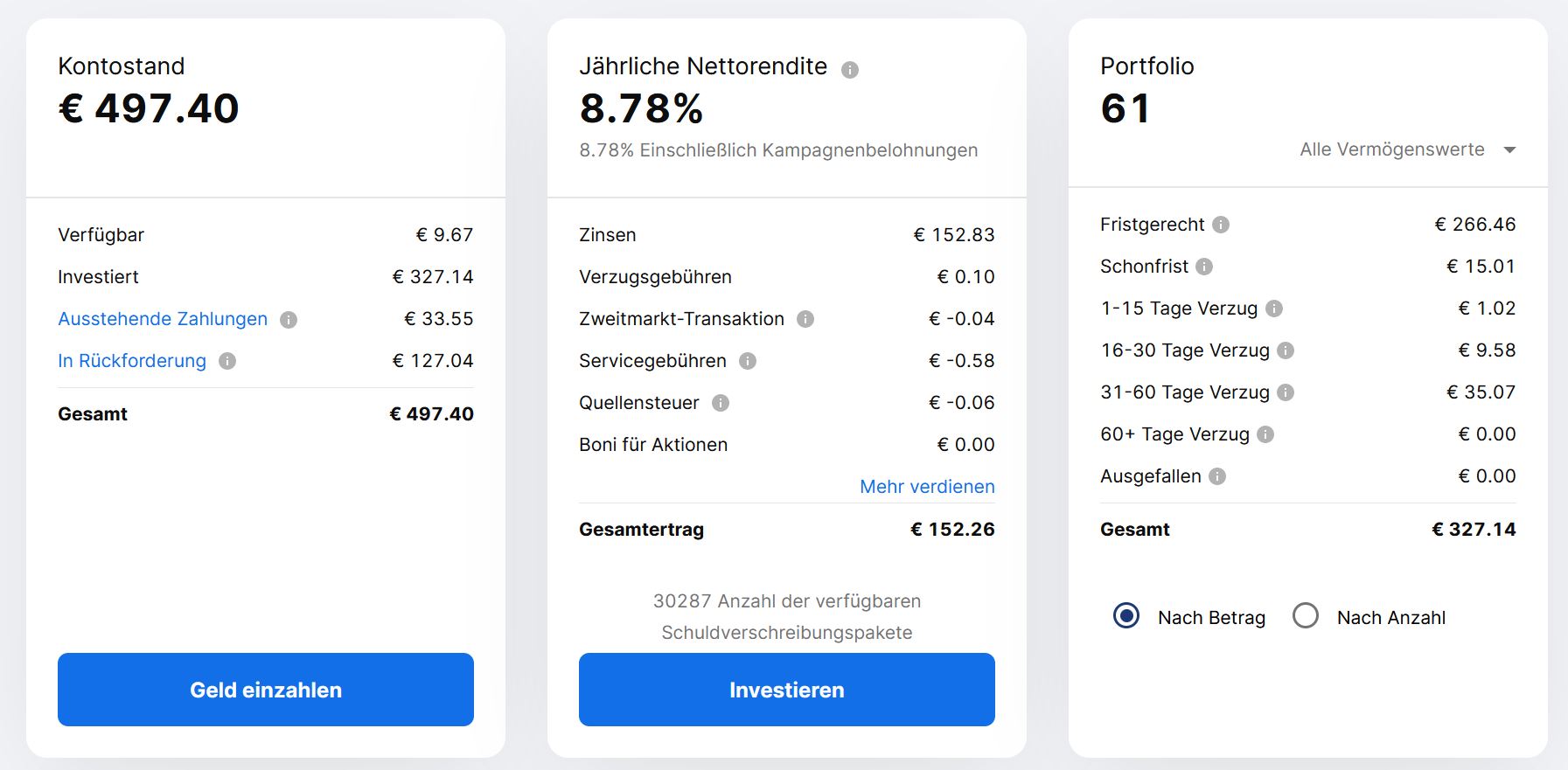This screenshot has width=1568, height=770.
Task: Click info icon beside In Rückforderung
Action: click(x=227, y=361)
